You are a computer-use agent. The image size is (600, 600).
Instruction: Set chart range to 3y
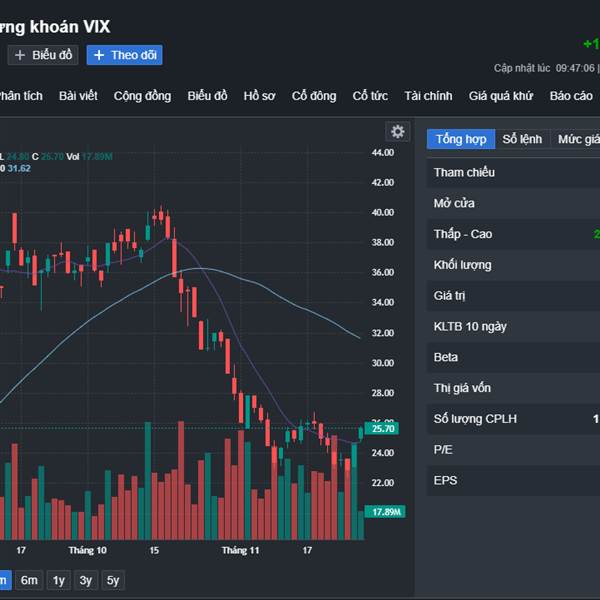[86, 580]
